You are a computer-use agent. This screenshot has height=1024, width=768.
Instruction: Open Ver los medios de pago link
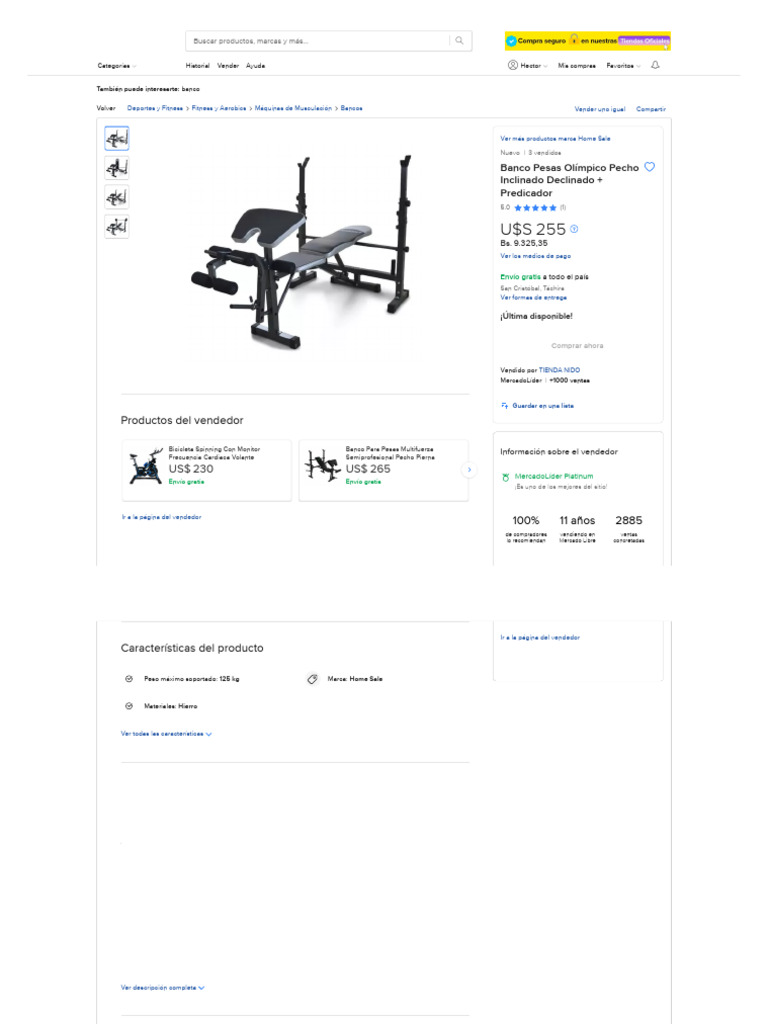tap(536, 256)
